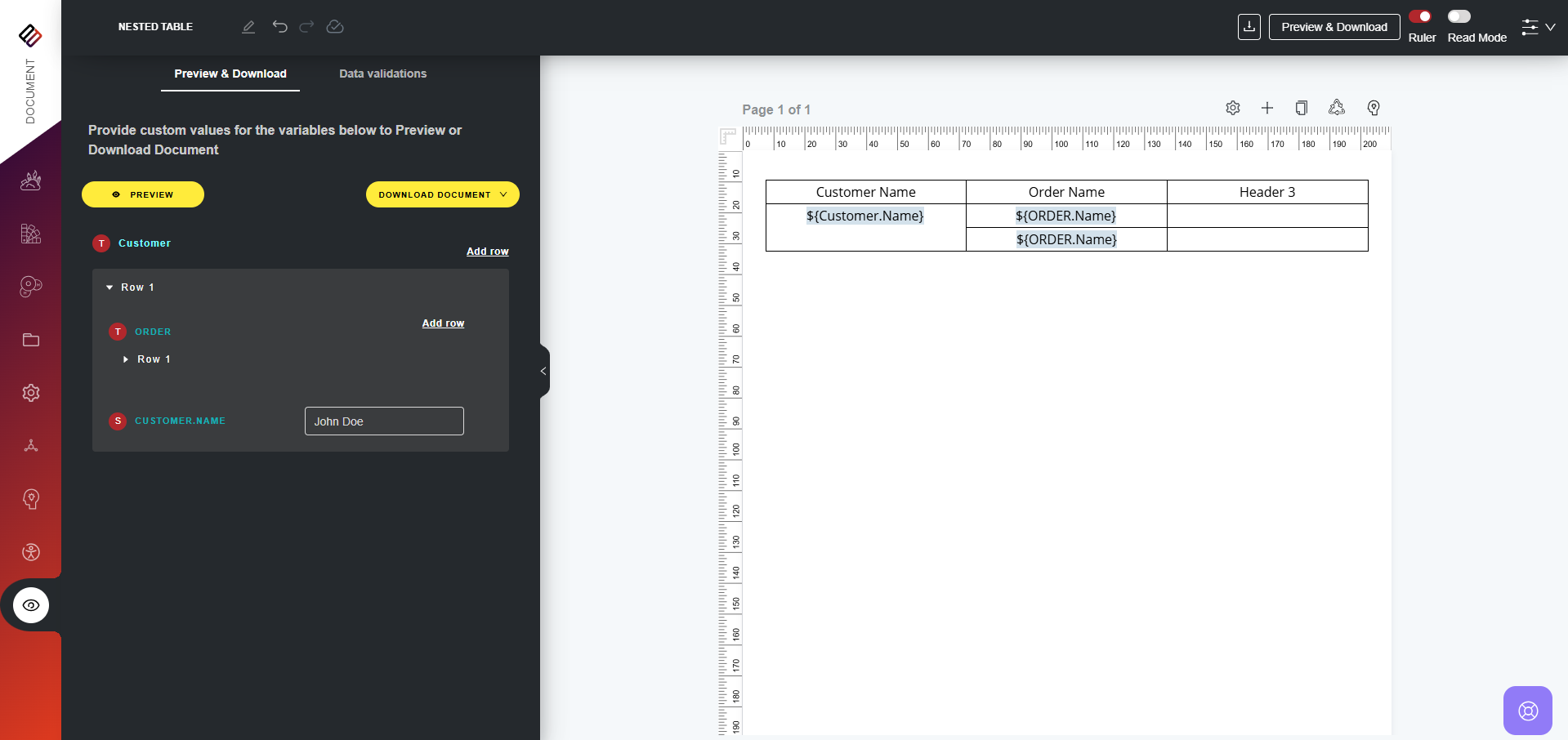Select the Preview & Download tab
The width and height of the screenshot is (1568, 740).
[x=230, y=74]
